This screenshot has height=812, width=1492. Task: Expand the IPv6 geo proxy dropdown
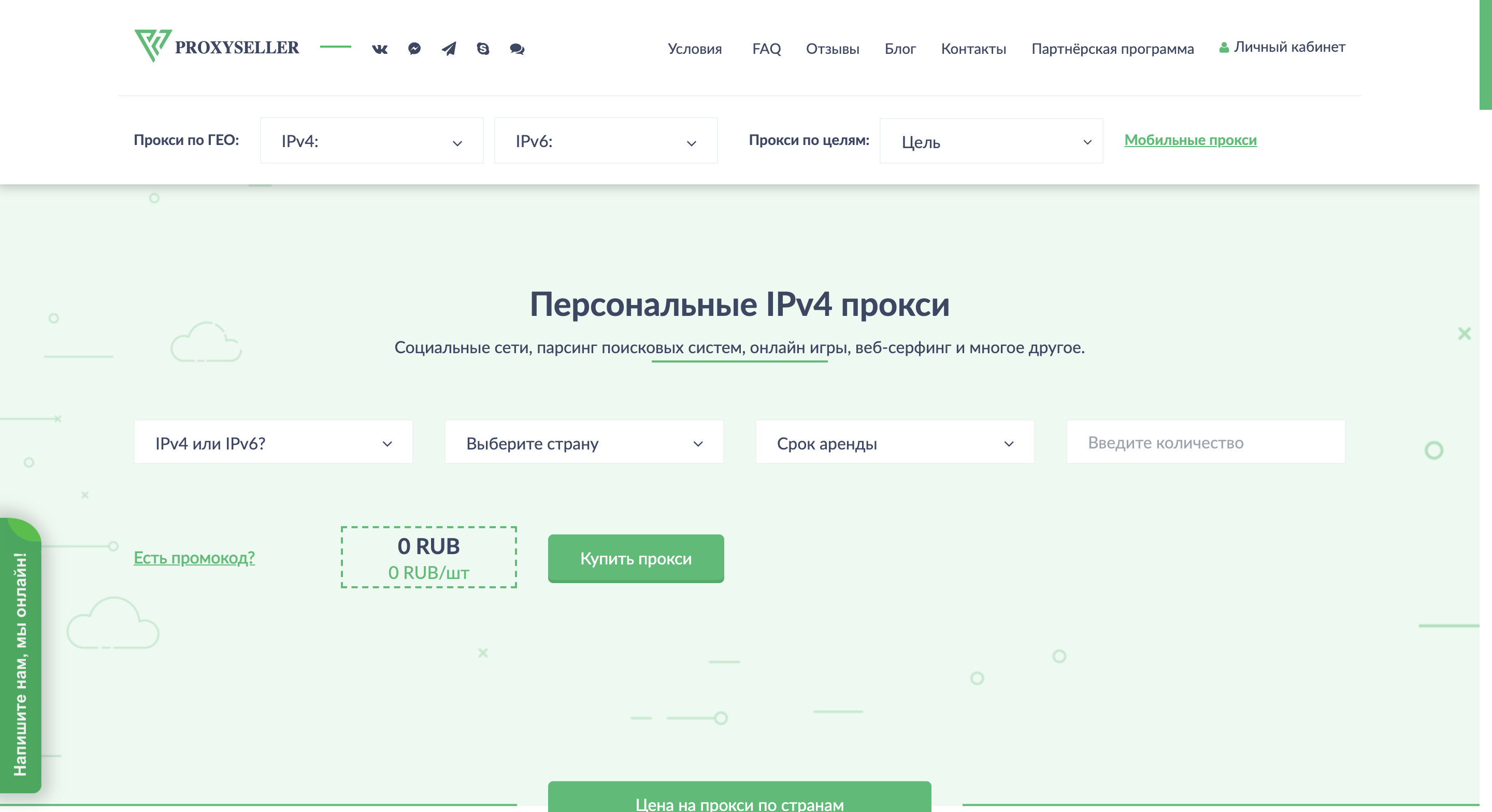[x=605, y=141]
